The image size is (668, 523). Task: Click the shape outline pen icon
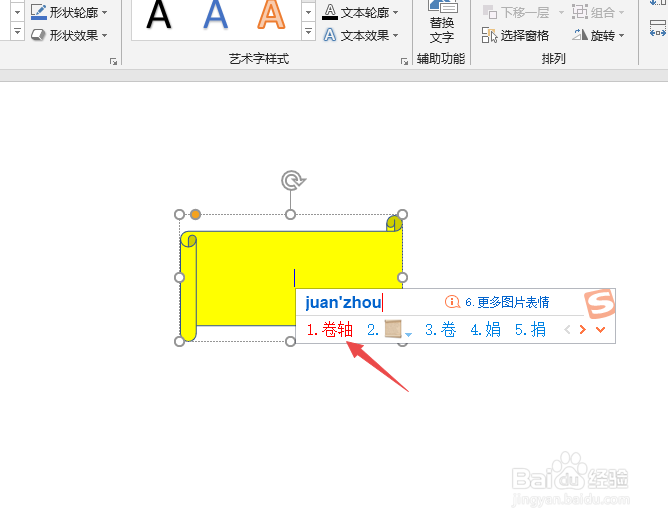click(39, 12)
